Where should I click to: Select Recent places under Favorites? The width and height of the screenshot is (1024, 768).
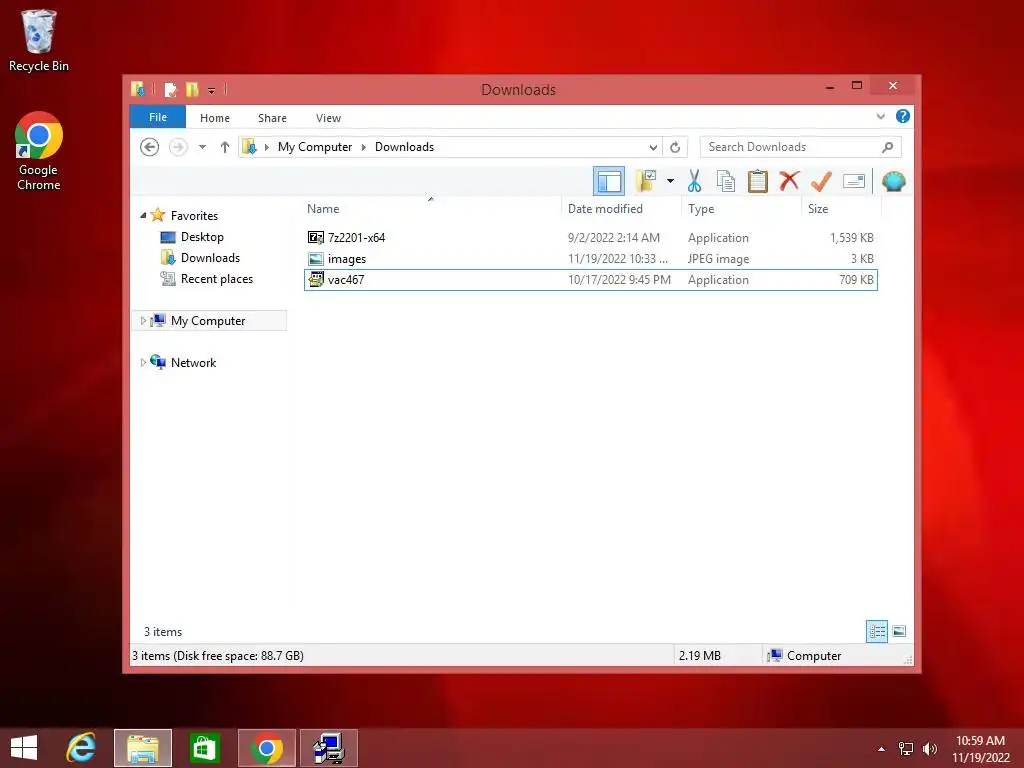tap(216, 279)
